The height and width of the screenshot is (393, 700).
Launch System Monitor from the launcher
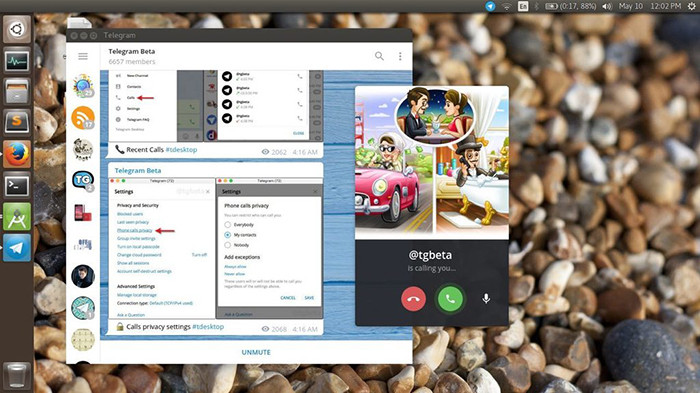tap(17, 60)
